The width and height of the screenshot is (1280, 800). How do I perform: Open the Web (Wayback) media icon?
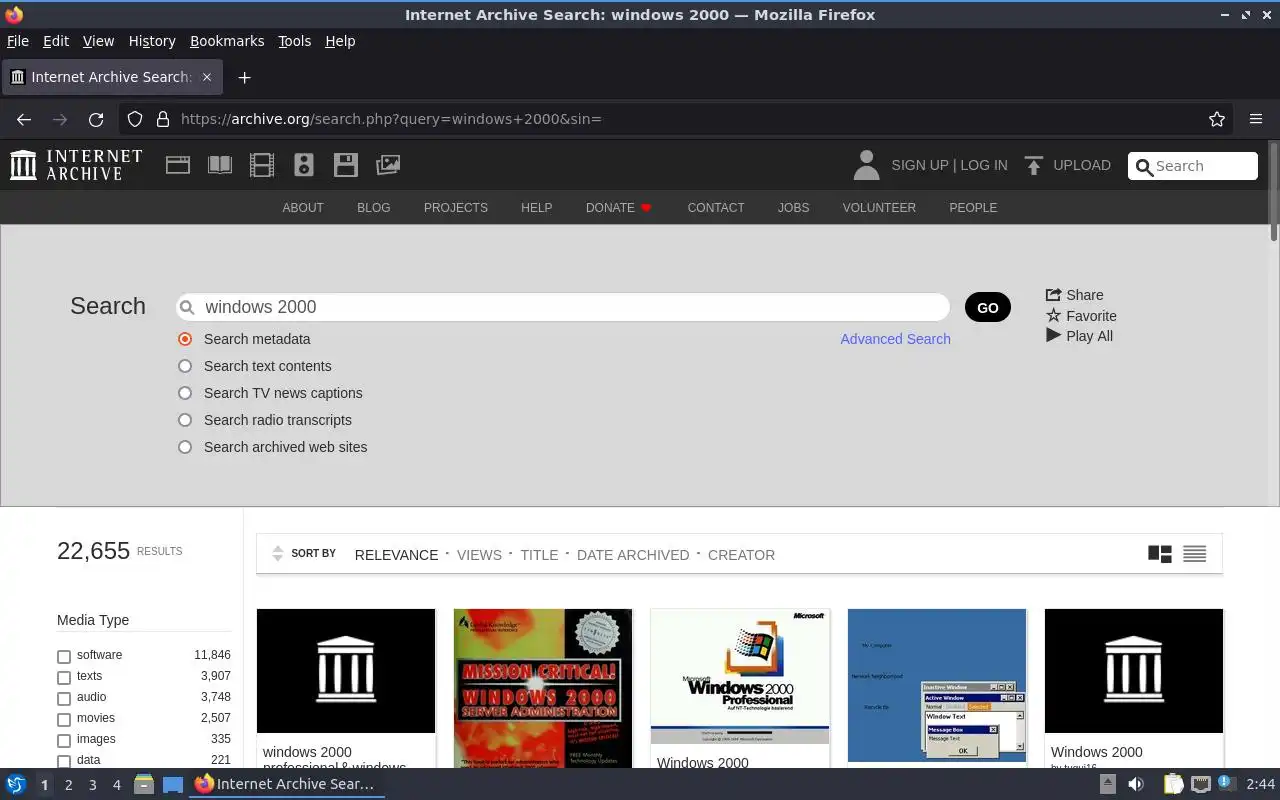(x=178, y=165)
